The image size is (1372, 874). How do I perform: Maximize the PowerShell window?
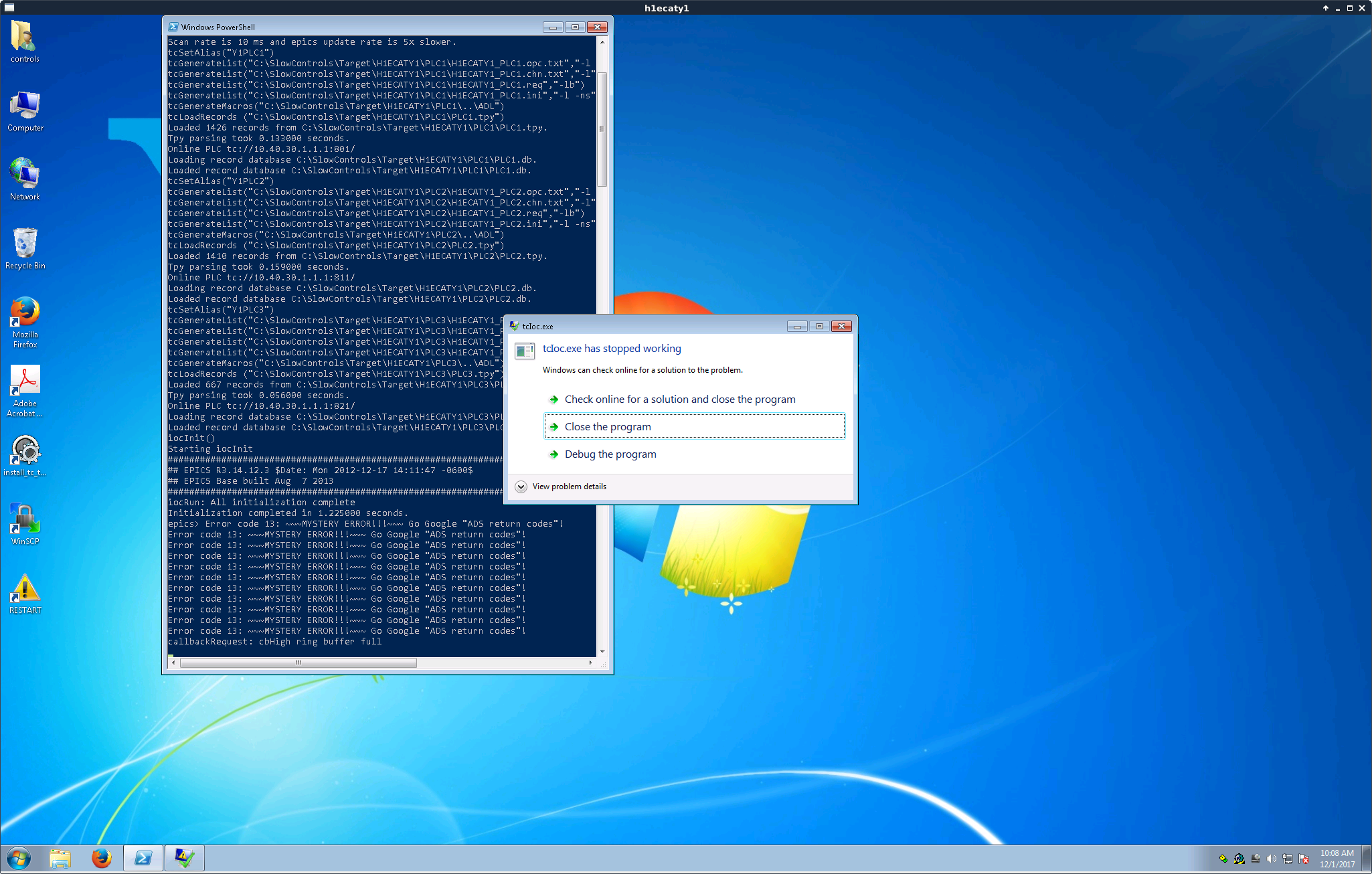(575, 27)
